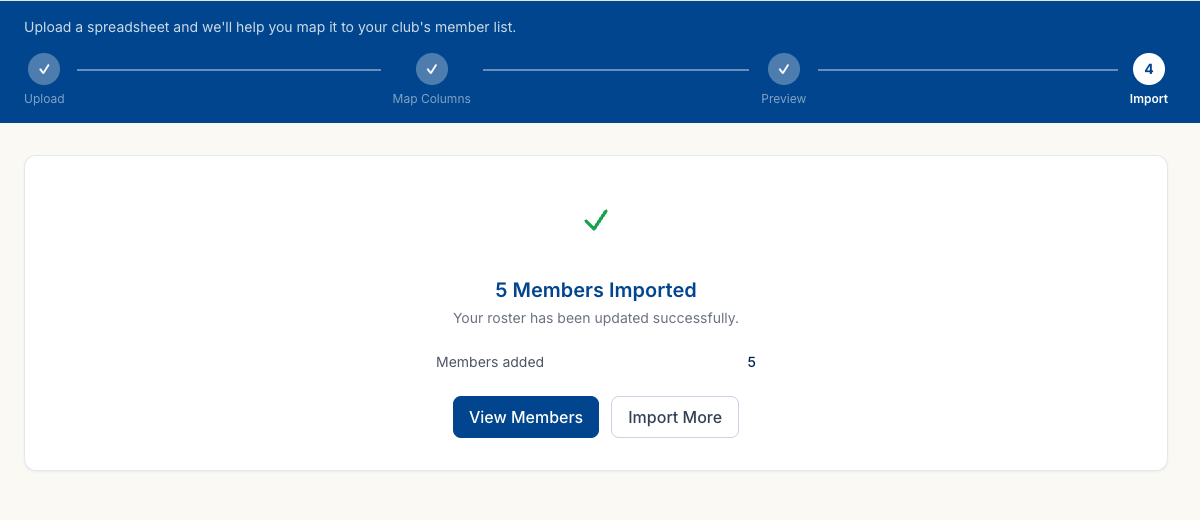
Task: Select the Upload step label
Action: 44,99
